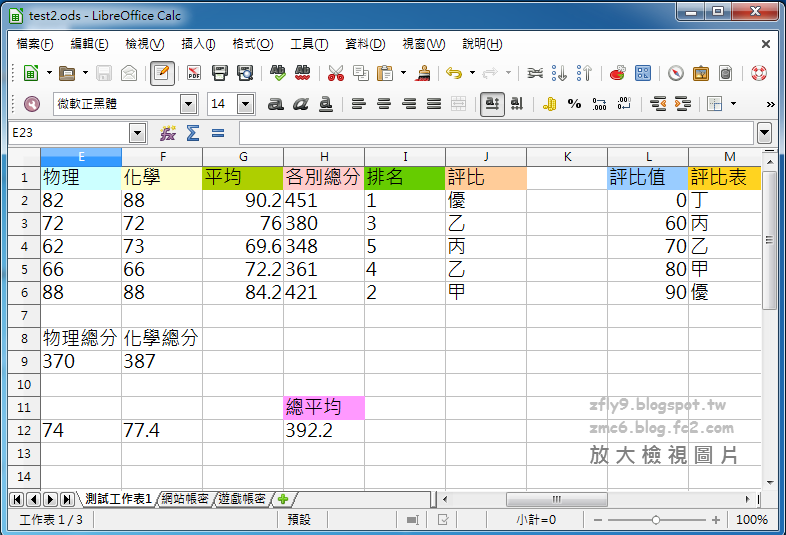This screenshot has width=786, height=535.
Task: Toggle AutoSpellcheck
Action: [x=302, y=73]
